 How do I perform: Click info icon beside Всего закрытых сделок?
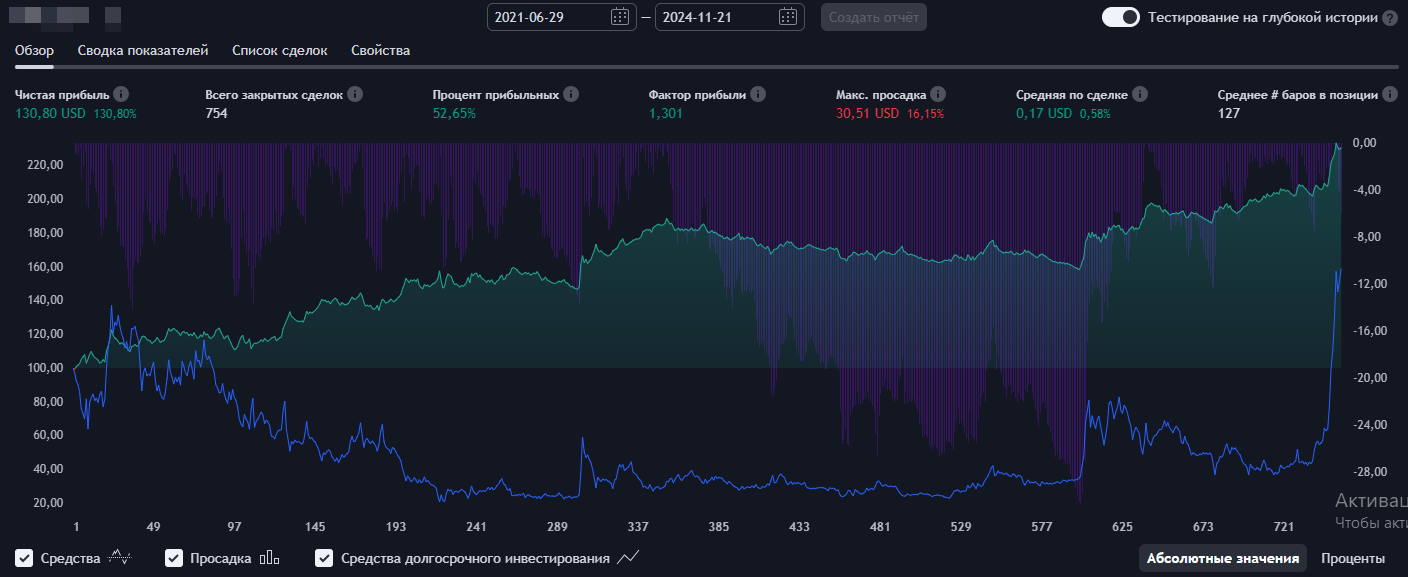click(355, 94)
